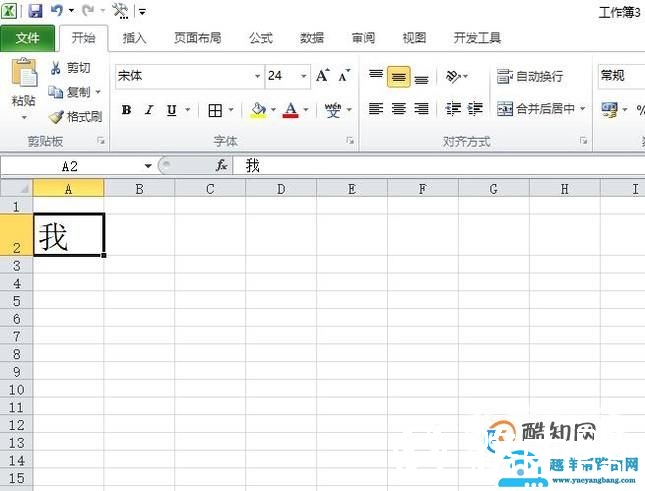Expand the font color dropdown arrow

click(x=306, y=110)
